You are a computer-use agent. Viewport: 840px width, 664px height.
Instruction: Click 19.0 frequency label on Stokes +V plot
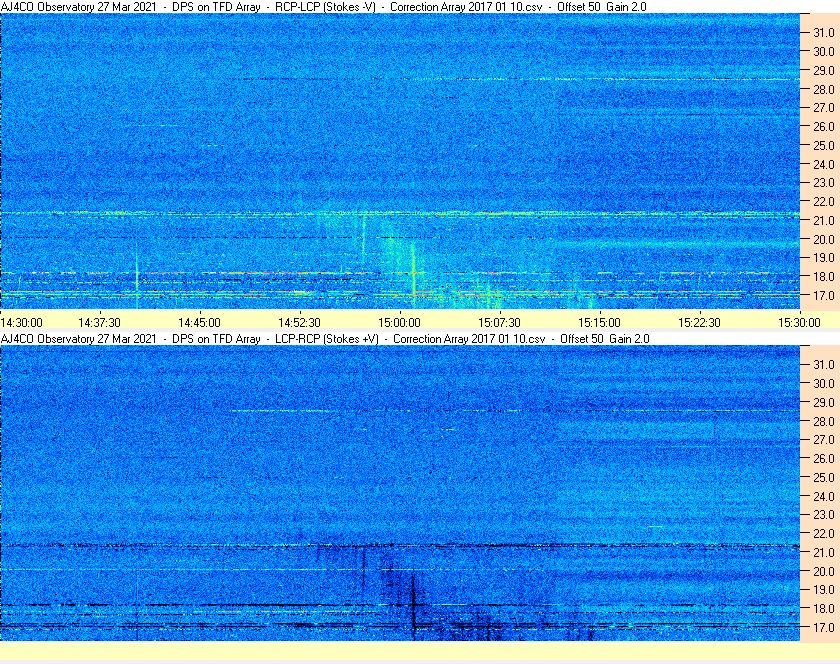(824, 590)
